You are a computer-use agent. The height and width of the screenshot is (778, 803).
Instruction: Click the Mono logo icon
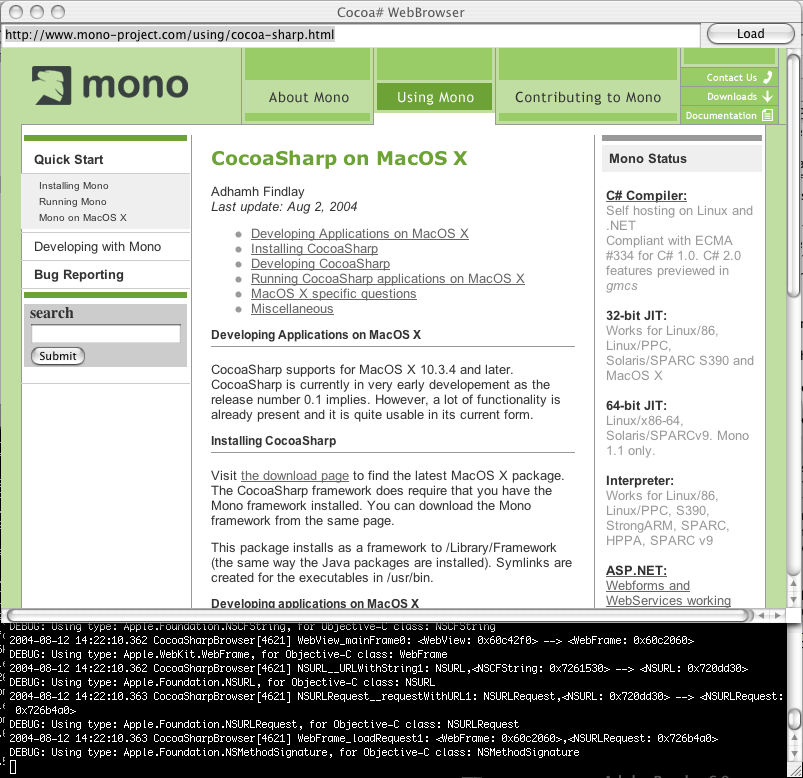[52, 85]
